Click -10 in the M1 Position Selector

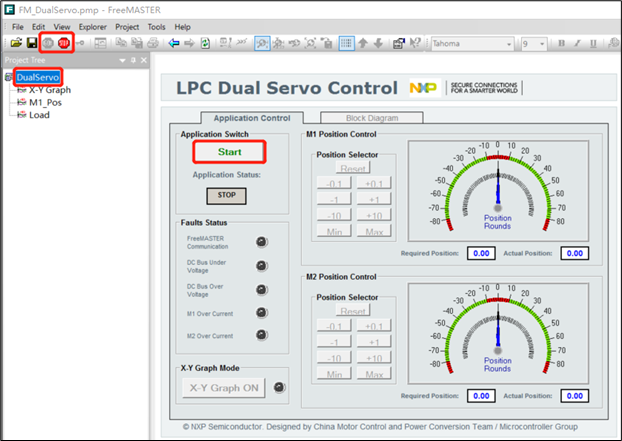pos(334,215)
